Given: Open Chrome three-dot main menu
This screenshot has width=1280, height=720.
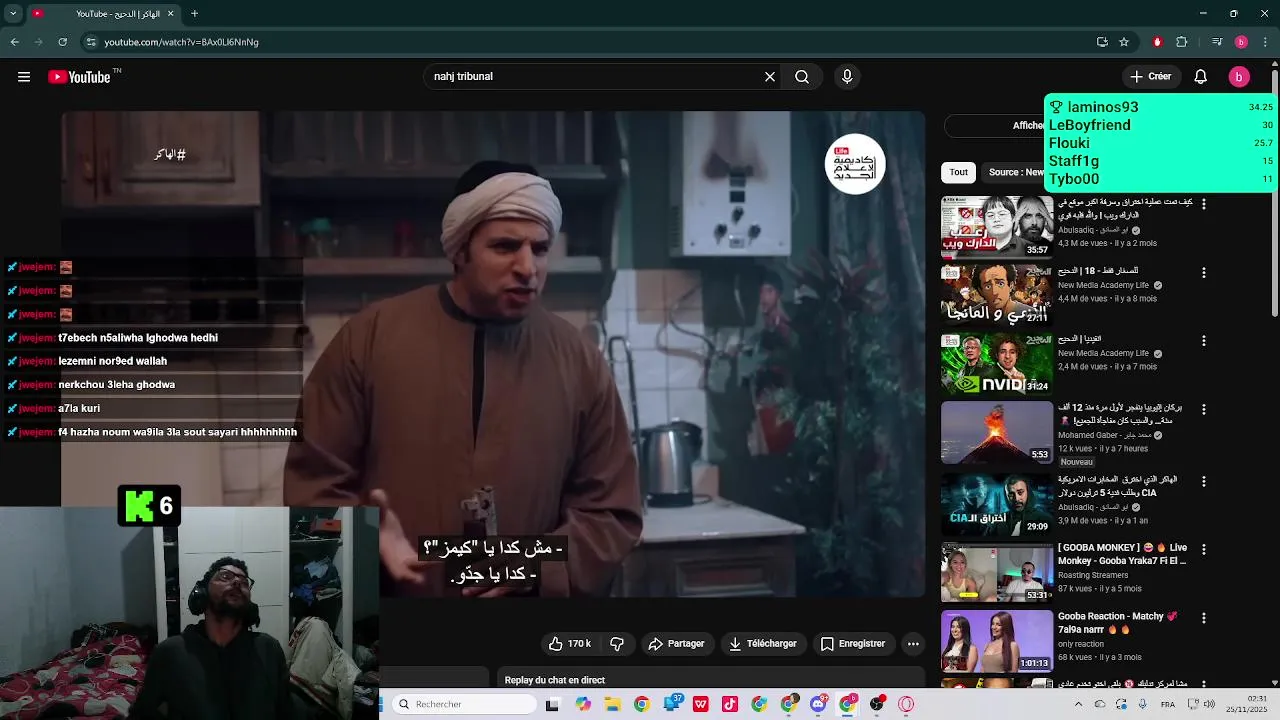Looking at the screenshot, I should coord(1266,42).
